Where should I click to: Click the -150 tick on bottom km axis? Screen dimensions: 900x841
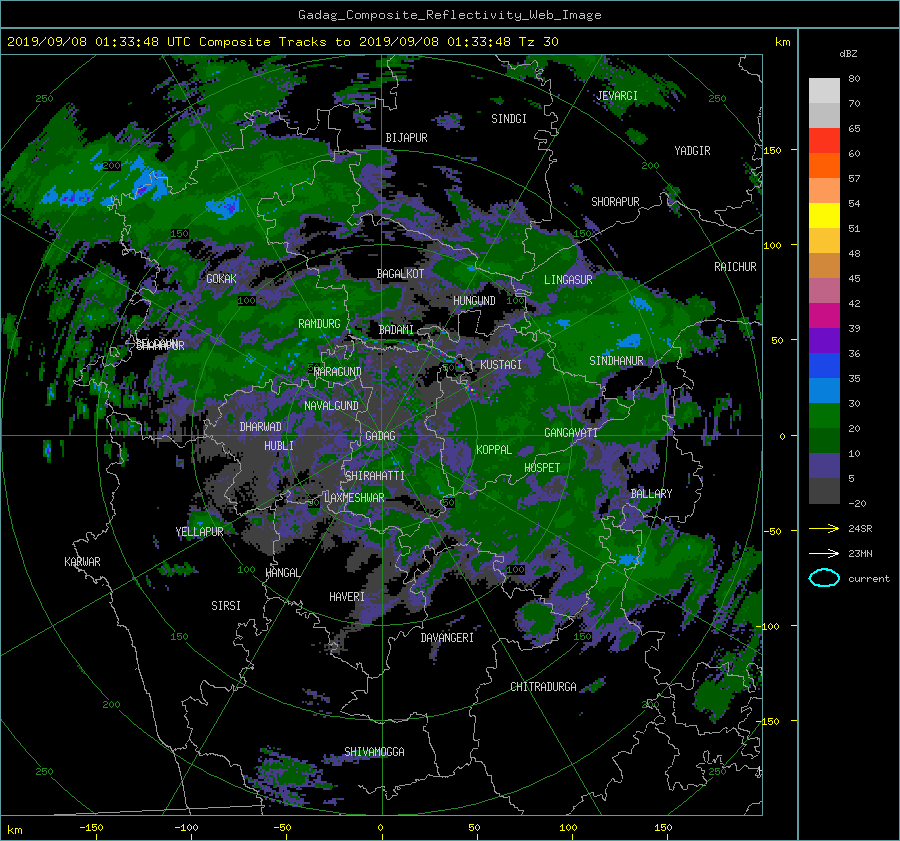[x=91, y=828]
